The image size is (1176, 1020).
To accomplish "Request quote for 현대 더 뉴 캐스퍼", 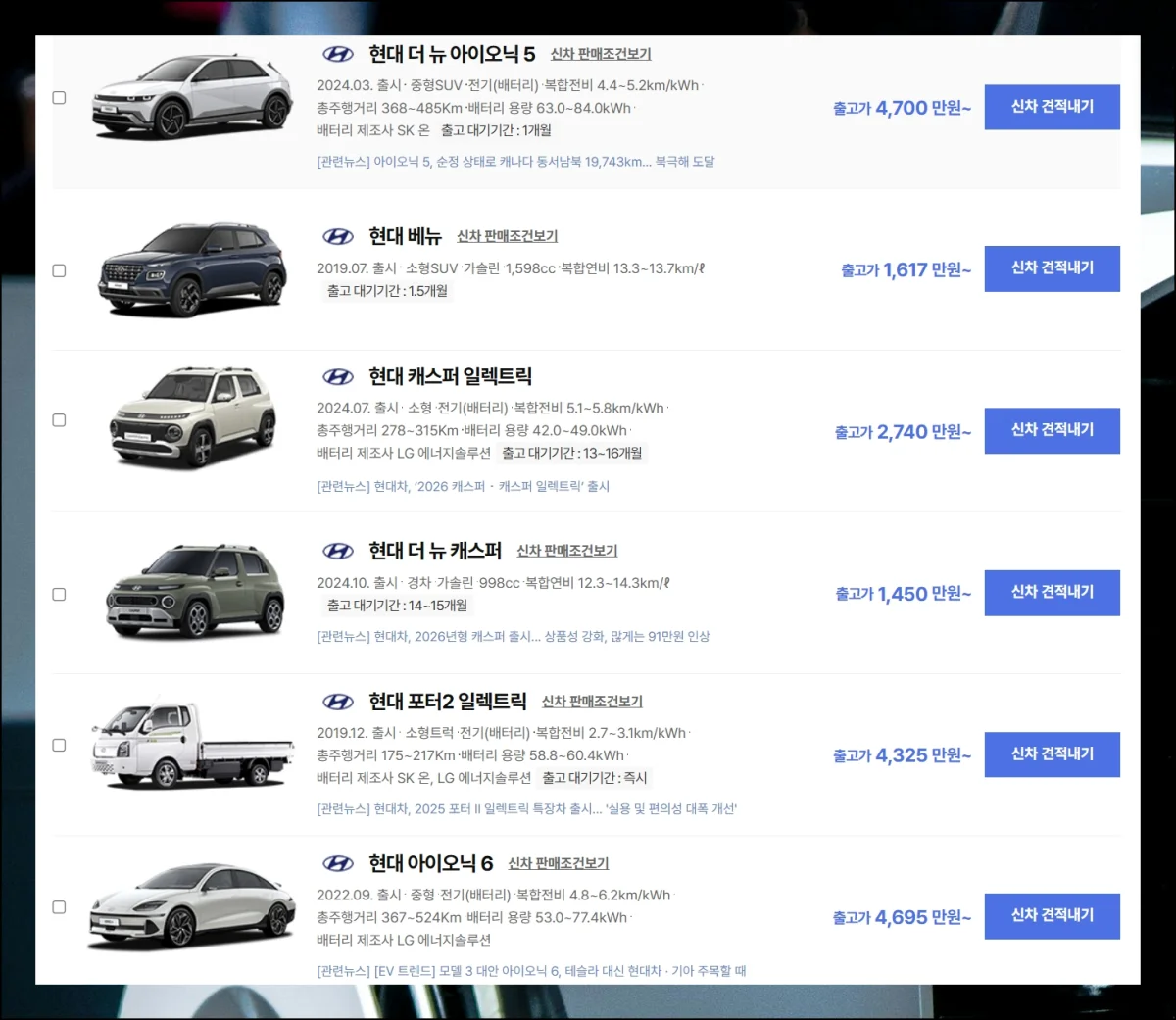I will (x=1052, y=593).
